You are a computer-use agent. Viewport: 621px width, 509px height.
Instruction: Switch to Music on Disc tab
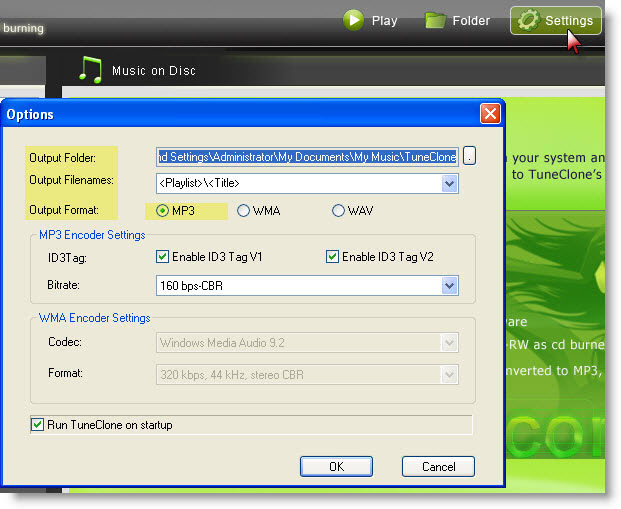[153, 71]
